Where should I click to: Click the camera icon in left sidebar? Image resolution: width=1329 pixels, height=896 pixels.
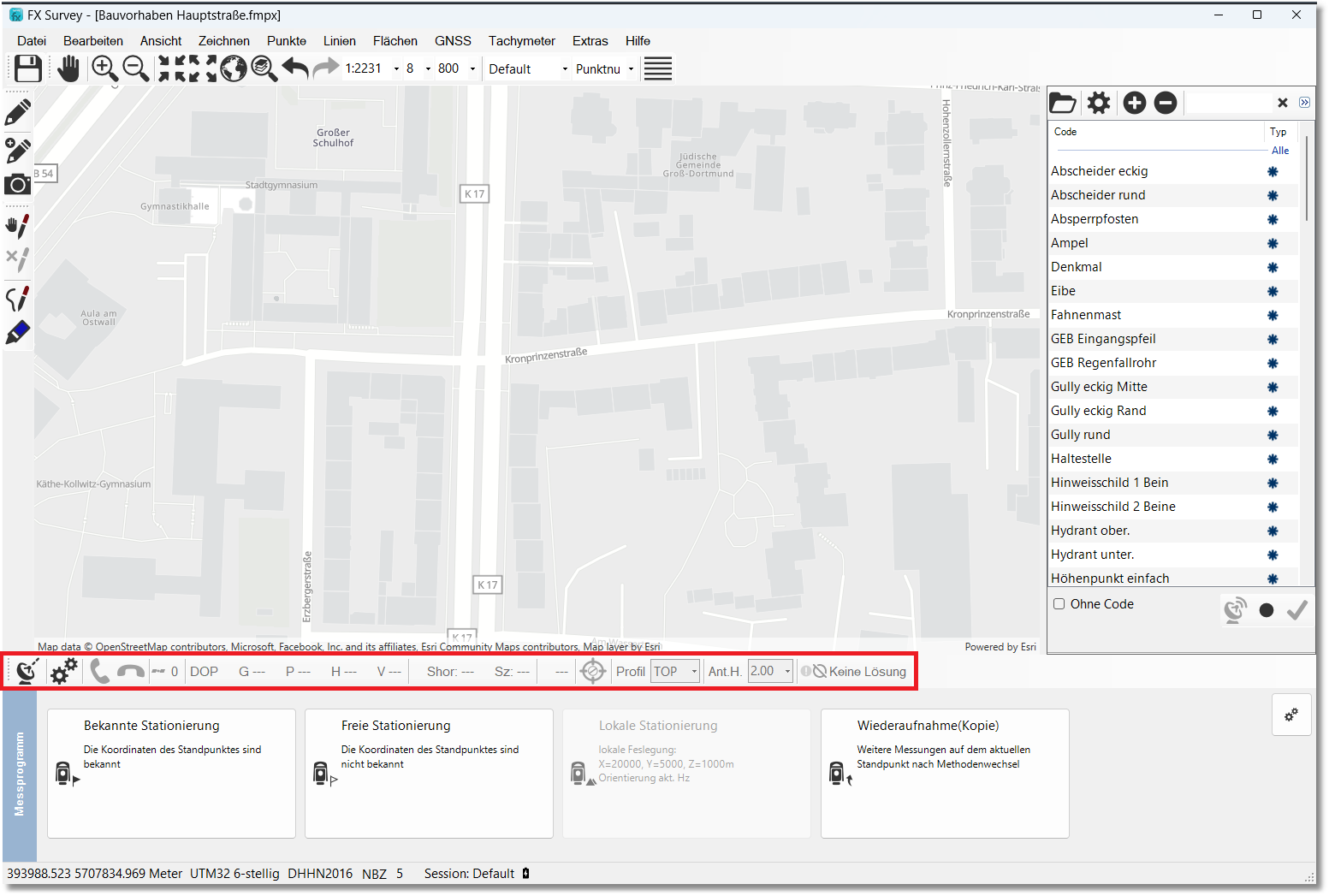pos(17,185)
